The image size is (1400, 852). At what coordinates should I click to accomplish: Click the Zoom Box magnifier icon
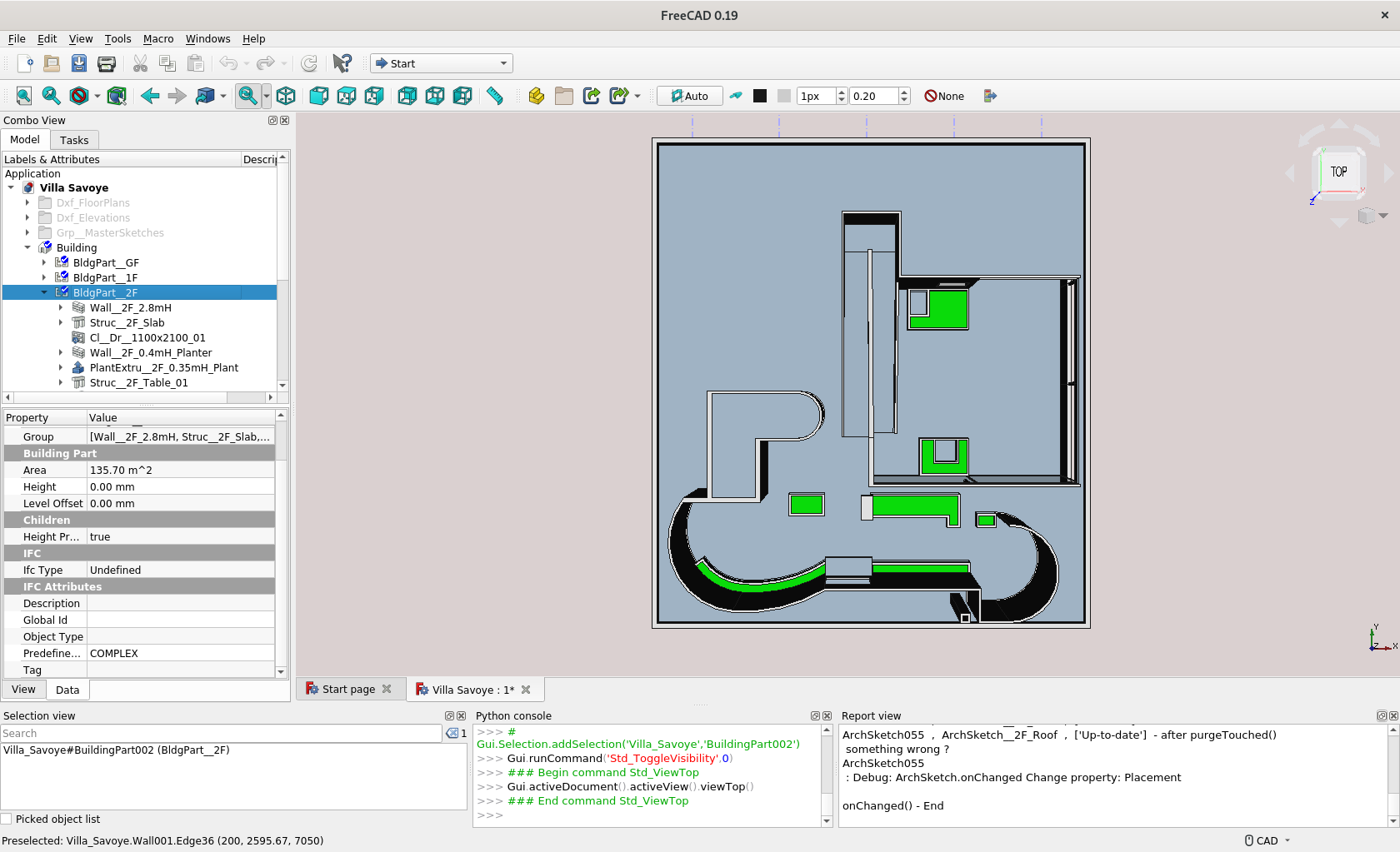pos(247,96)
